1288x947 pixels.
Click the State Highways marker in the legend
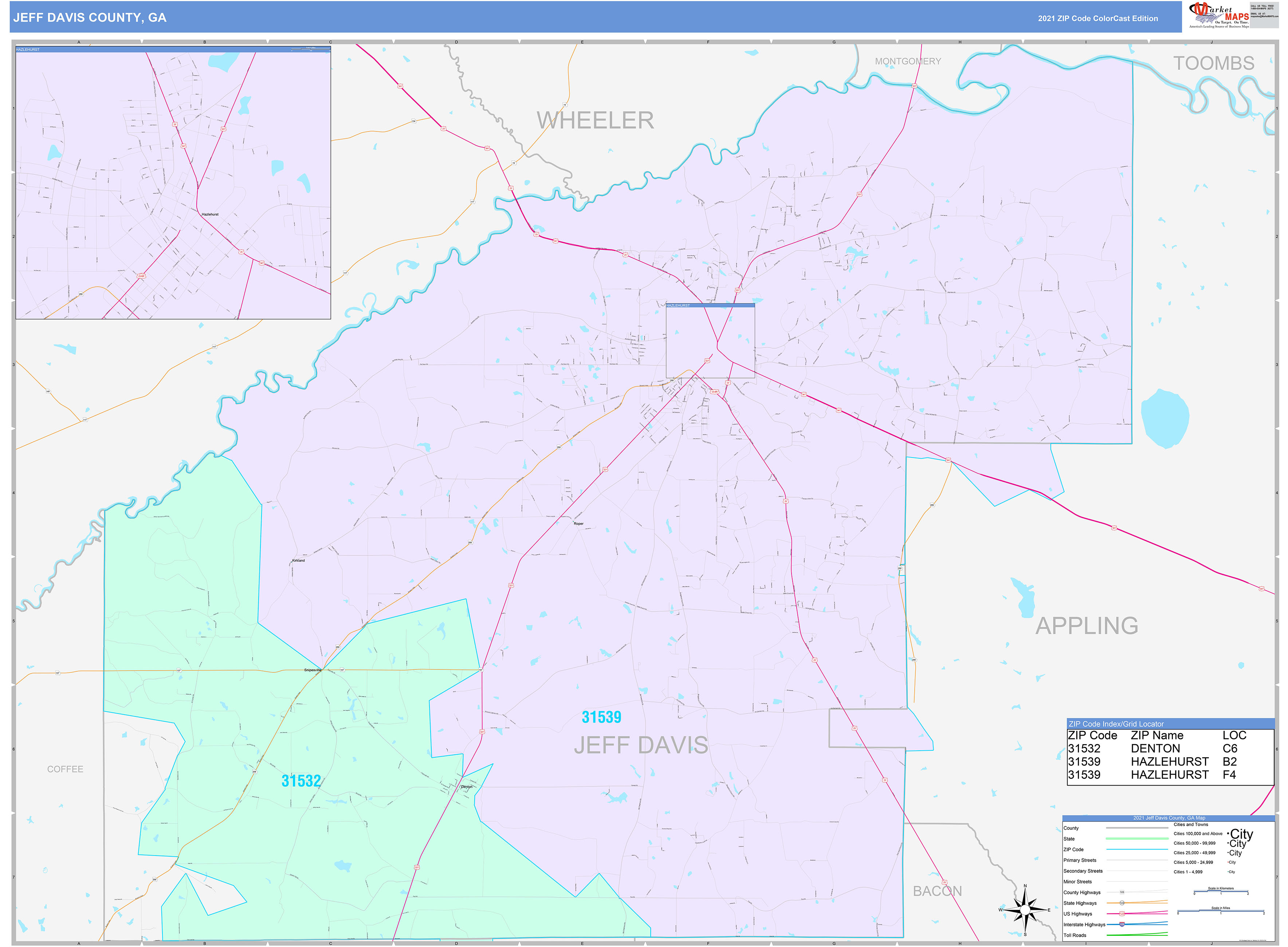click(x=1122, y=903)
